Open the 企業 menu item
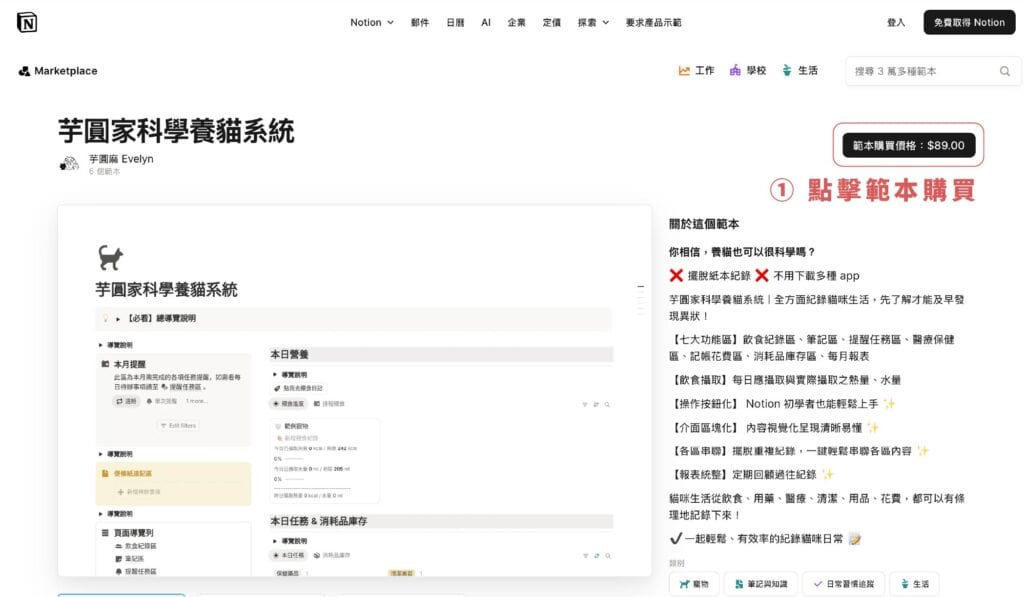 [516, 22]
